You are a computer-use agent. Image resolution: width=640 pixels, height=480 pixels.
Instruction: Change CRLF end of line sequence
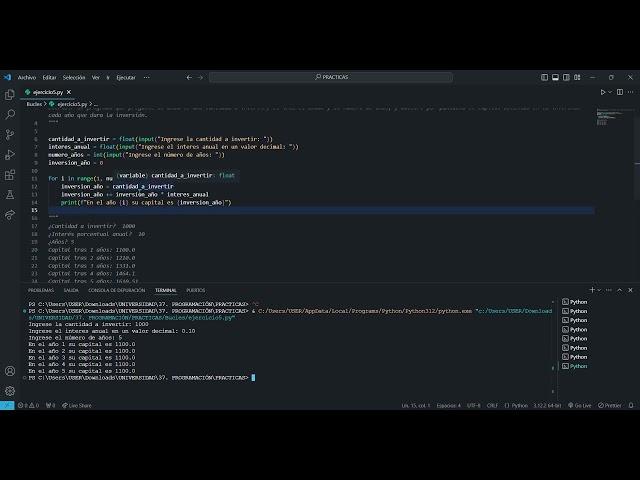tap(492, 405)
